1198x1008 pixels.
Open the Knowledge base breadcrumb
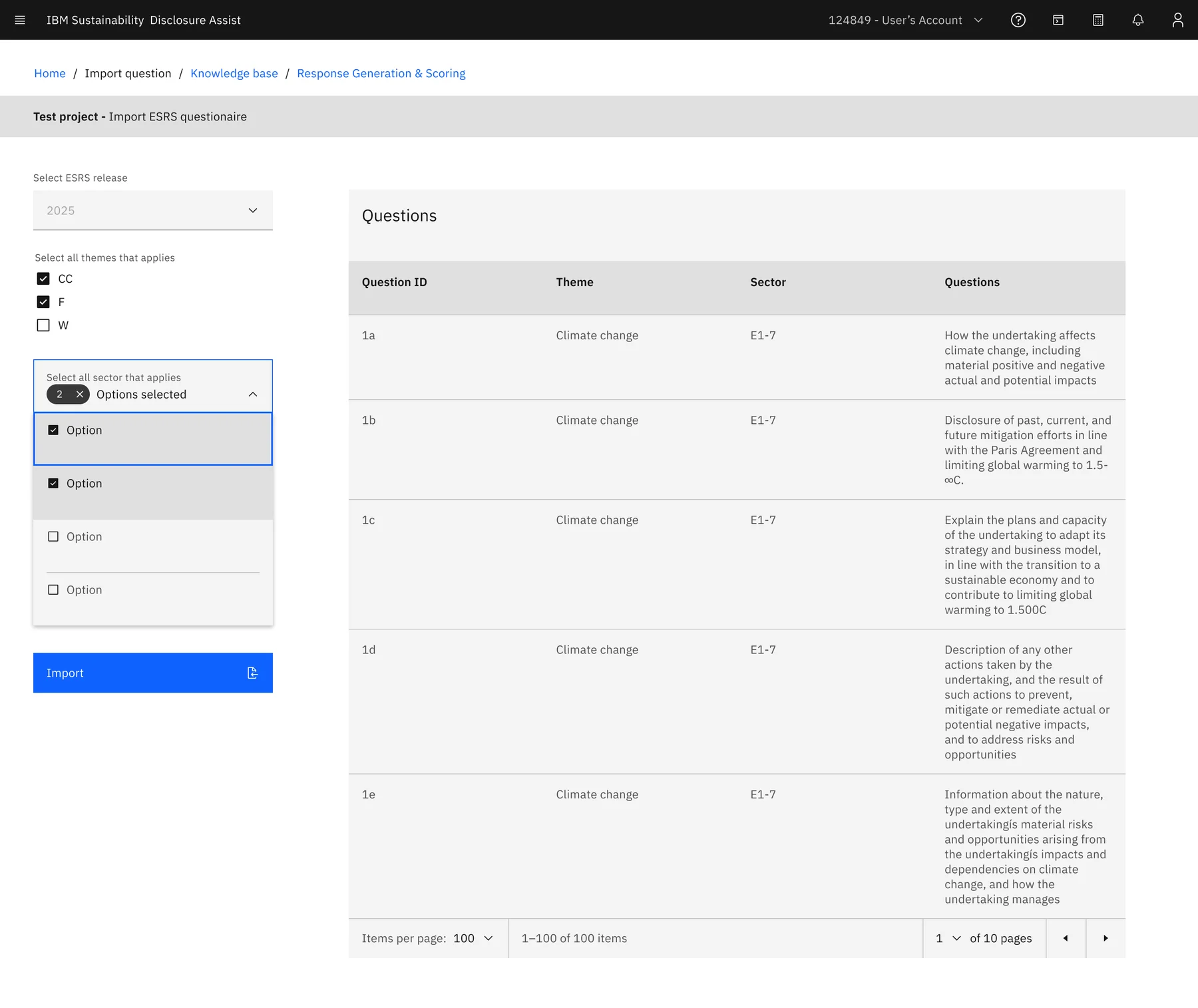click(234, 73)
